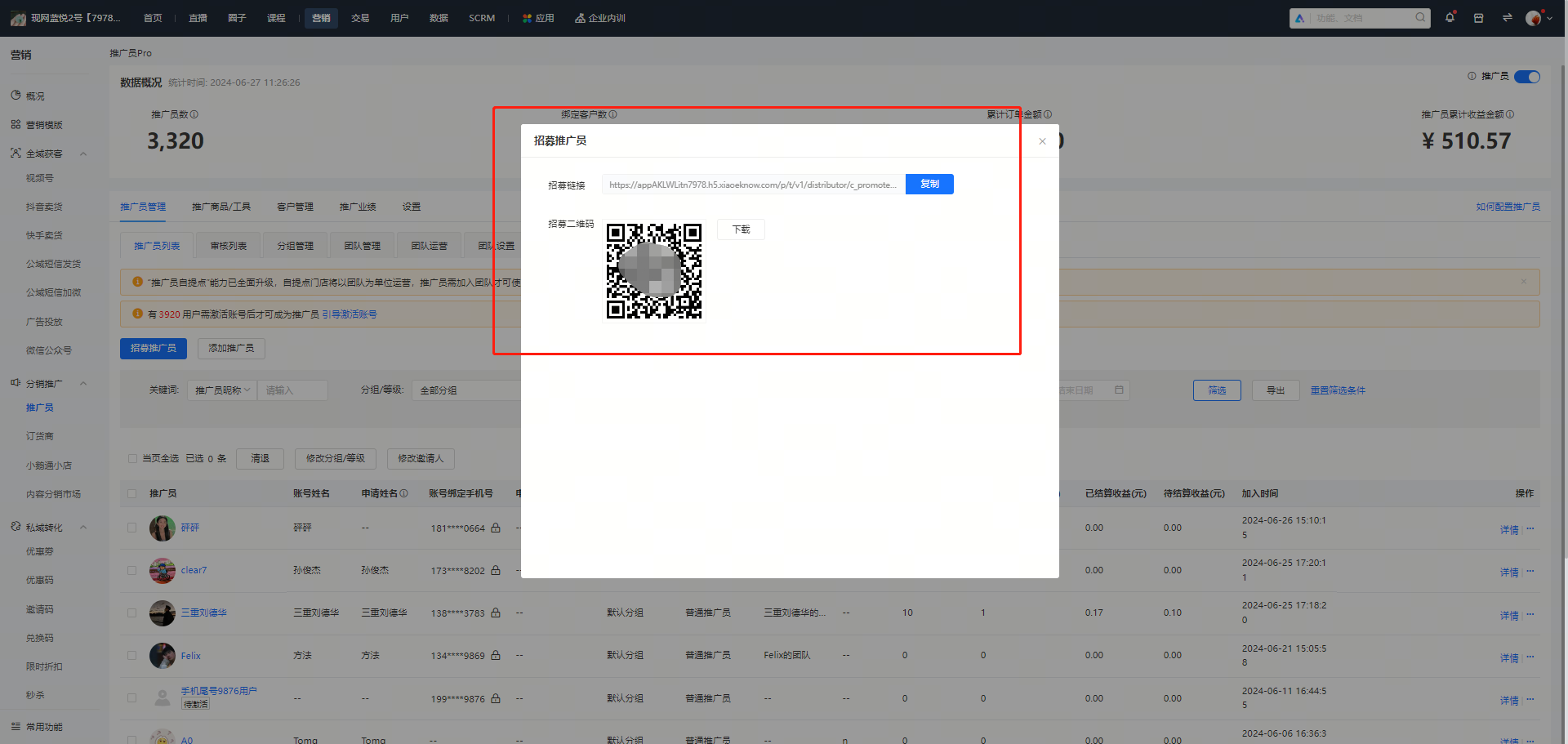Check the 当页全选 checkbox
The width and height of the screenshot is (1568, 744).
pos(132,459)
